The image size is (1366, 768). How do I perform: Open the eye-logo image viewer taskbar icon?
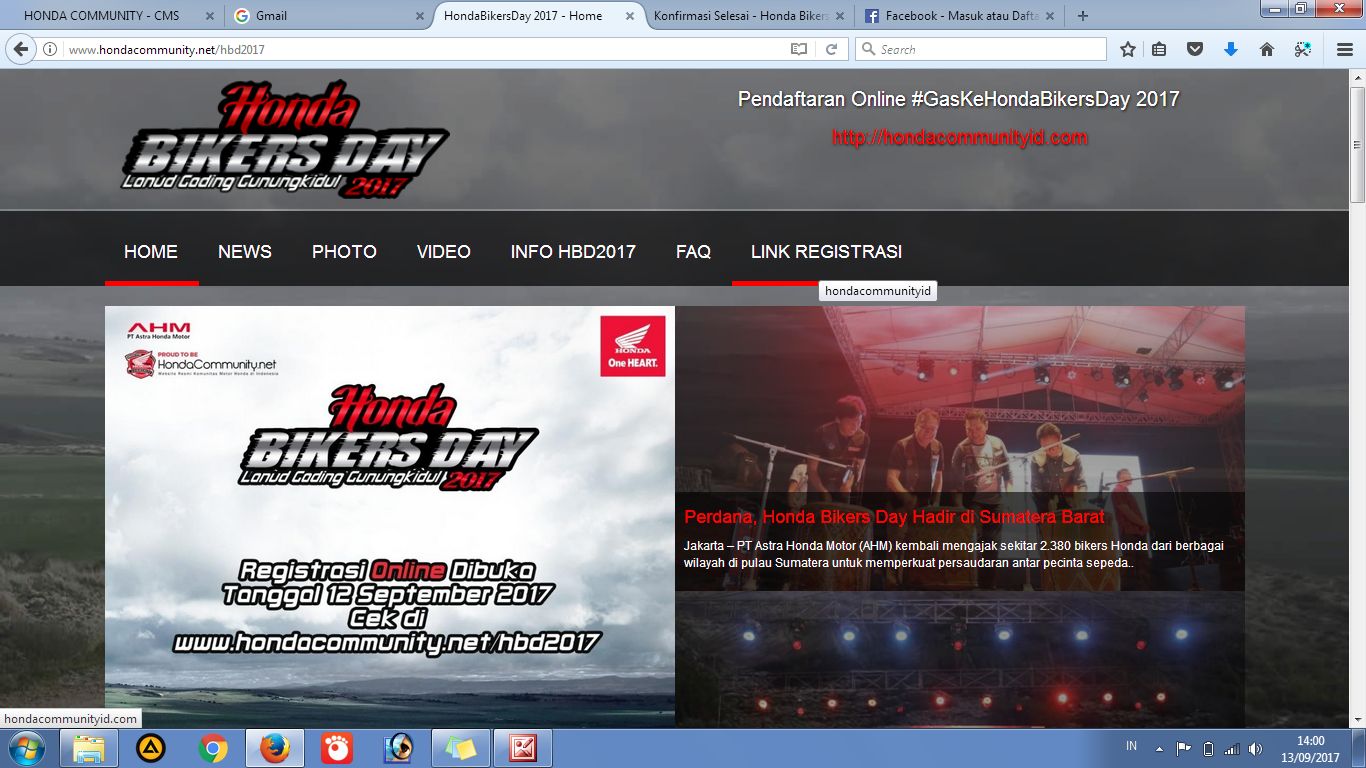399,748
